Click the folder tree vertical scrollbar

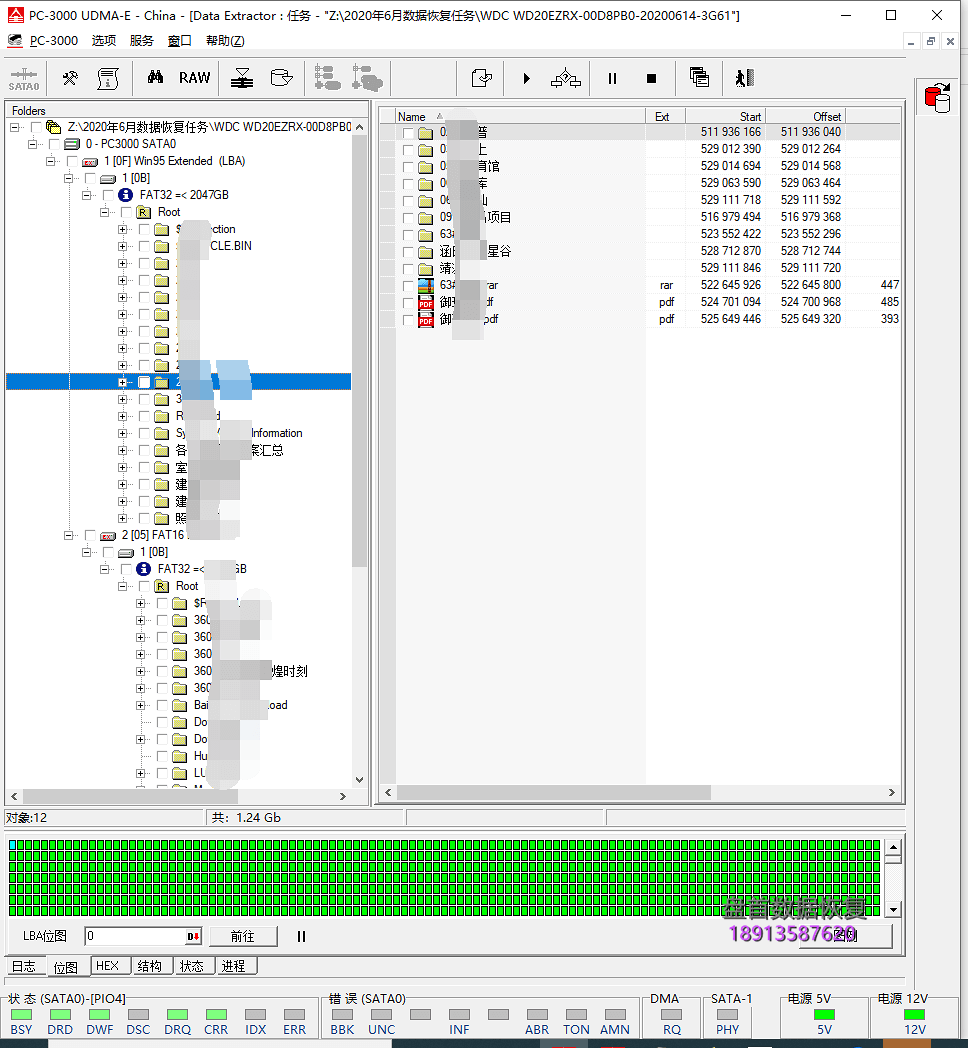point(359,352)
